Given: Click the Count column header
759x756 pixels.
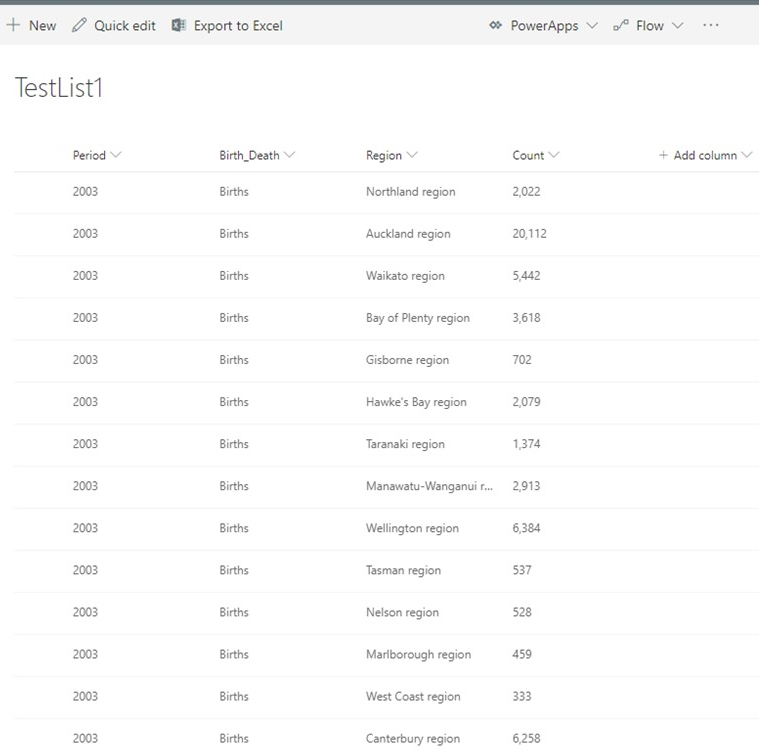Looking at the screenshot, I should pyautogui.click(x=528, y=155).
